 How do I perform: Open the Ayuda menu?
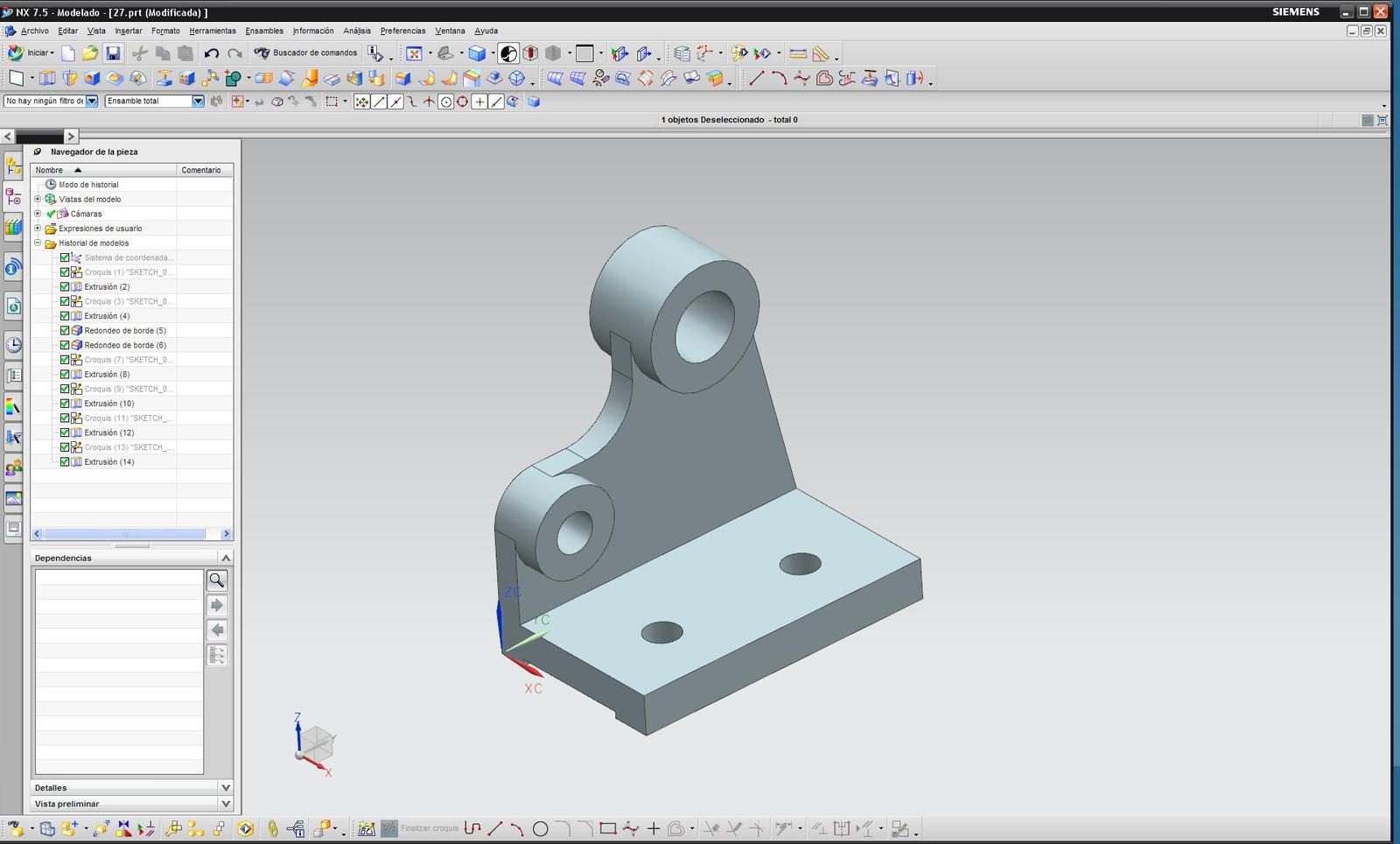pyautogui.click(x=486, y=31)
